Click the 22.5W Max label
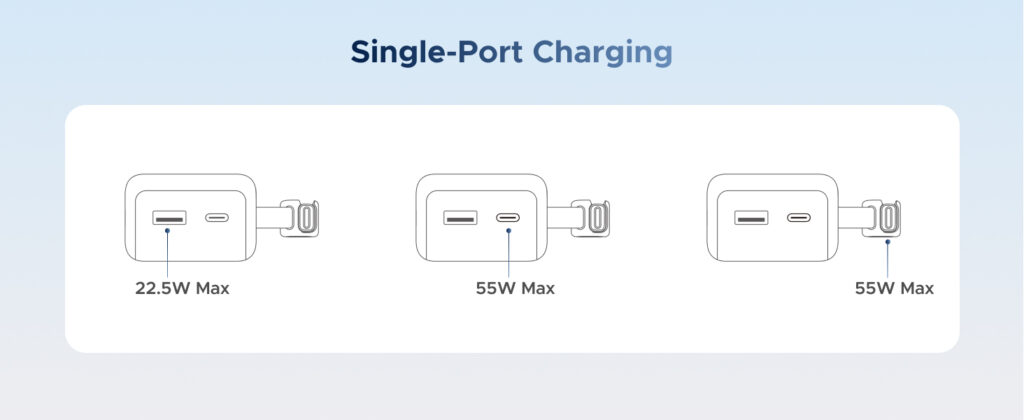The width and height of the screenshot is (1024, 420). [182, 288]
